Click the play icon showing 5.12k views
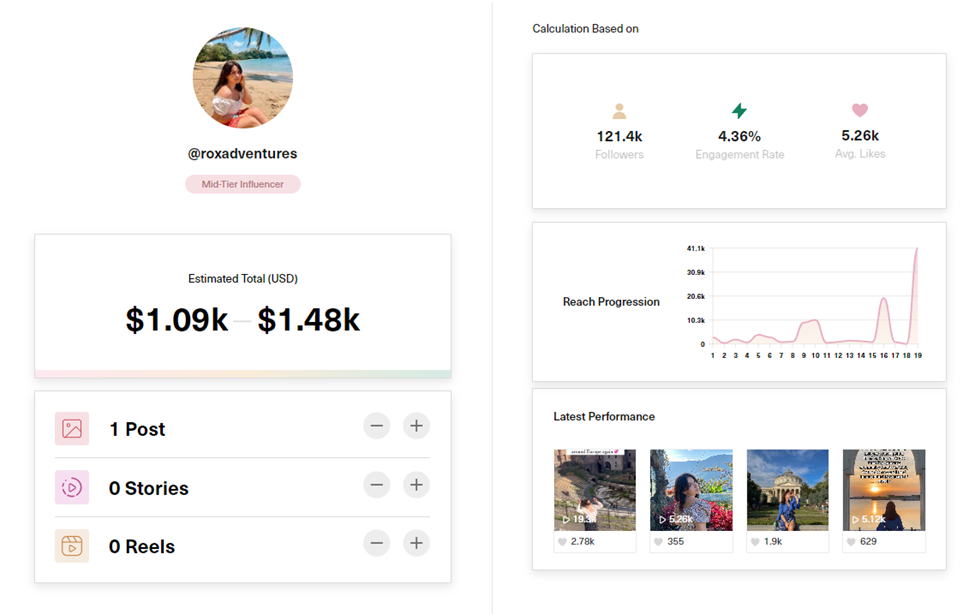Image resolution: width=975 pixels, height=614 pixels. (x=856, y=519)
